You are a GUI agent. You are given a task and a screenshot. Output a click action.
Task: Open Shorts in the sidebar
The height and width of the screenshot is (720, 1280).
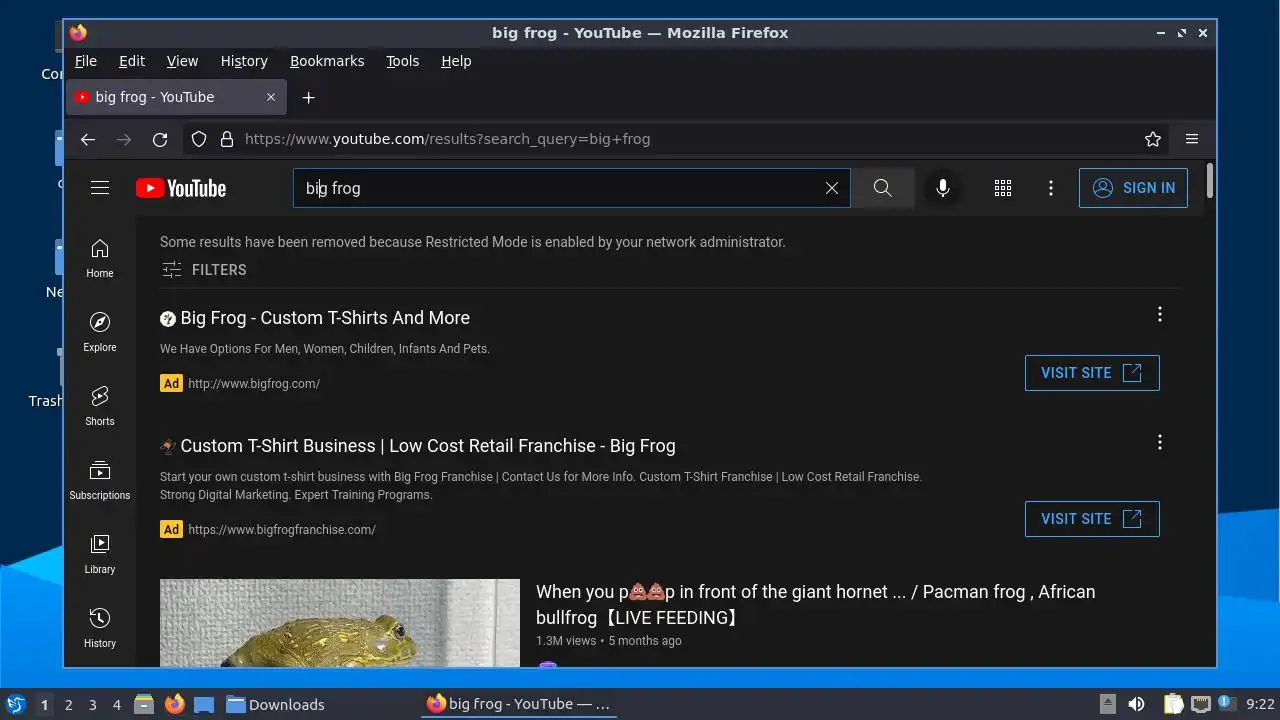tap(100, 406)
